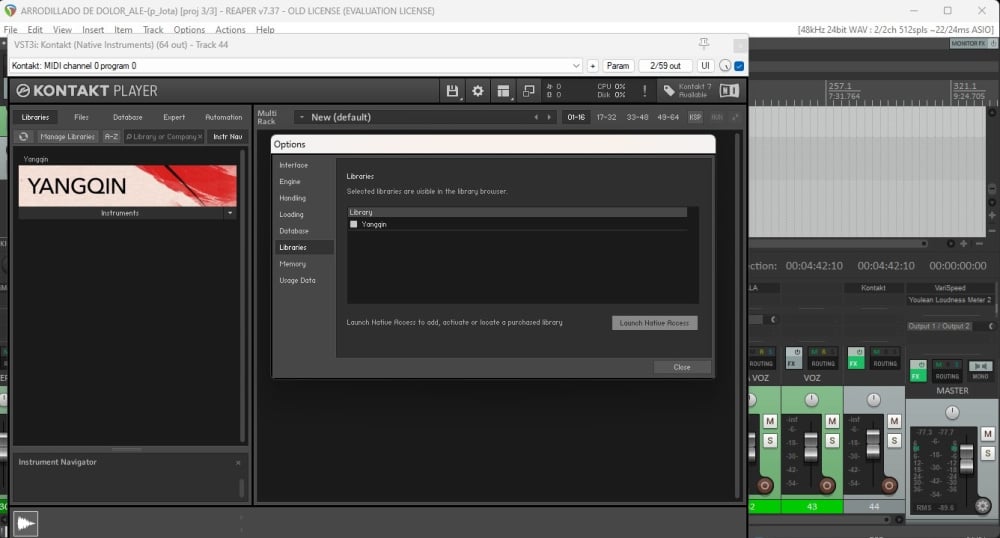Screen dimensions: 1000x538
Task: Open FX chain for track 43 VOZ
Action: [793, 363]
